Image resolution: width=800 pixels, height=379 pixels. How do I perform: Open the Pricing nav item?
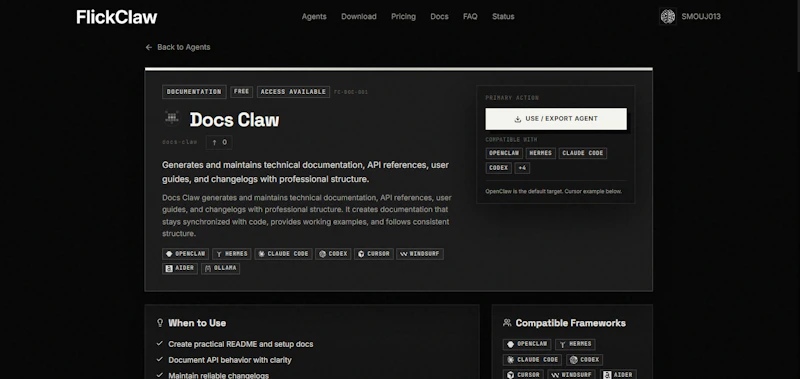point(403,16)
